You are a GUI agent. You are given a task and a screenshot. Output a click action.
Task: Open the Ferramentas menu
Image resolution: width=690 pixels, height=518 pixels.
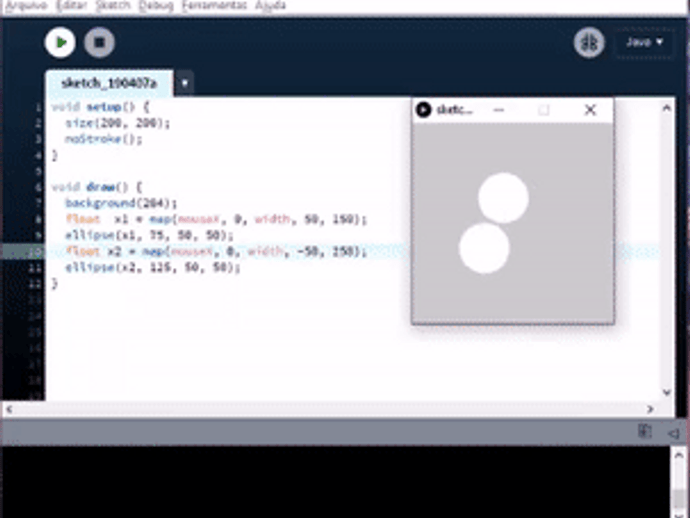pos(214,5)
